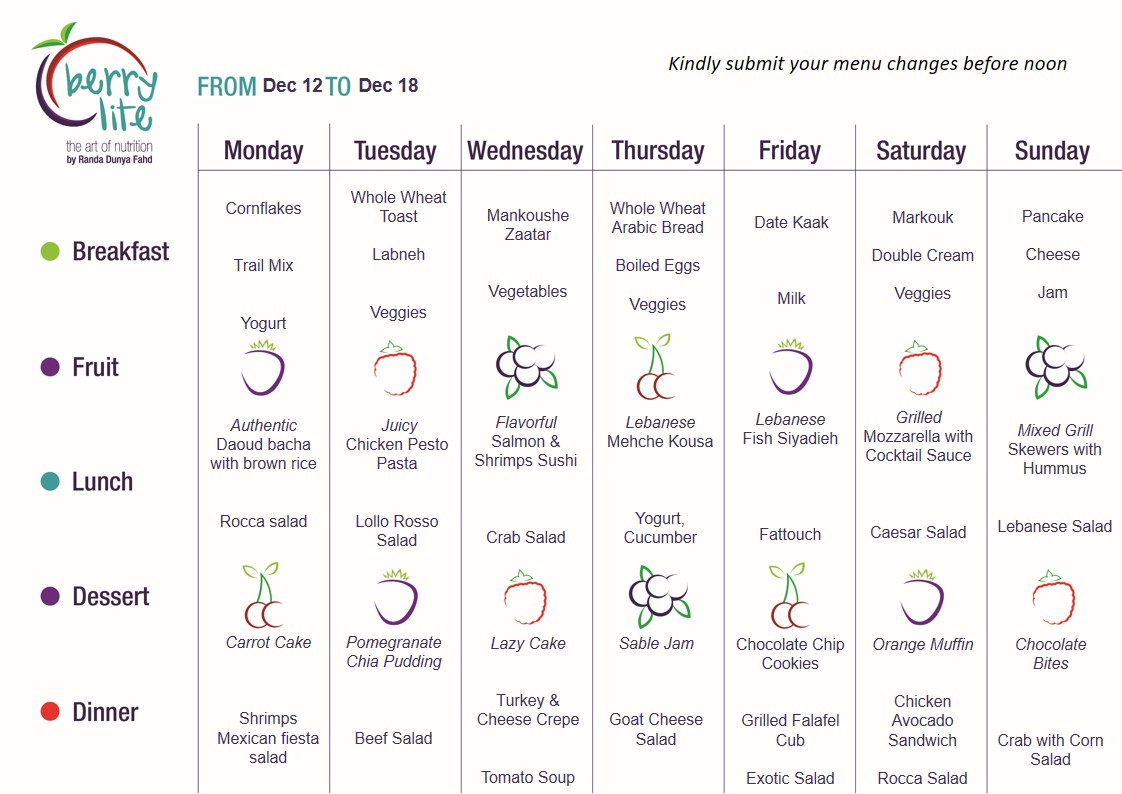The height and width of the screenshot is (794, 1122).
Task: Click Flavorful Salmon & Shrimps Sushi lunch
Action: point(526,441)
